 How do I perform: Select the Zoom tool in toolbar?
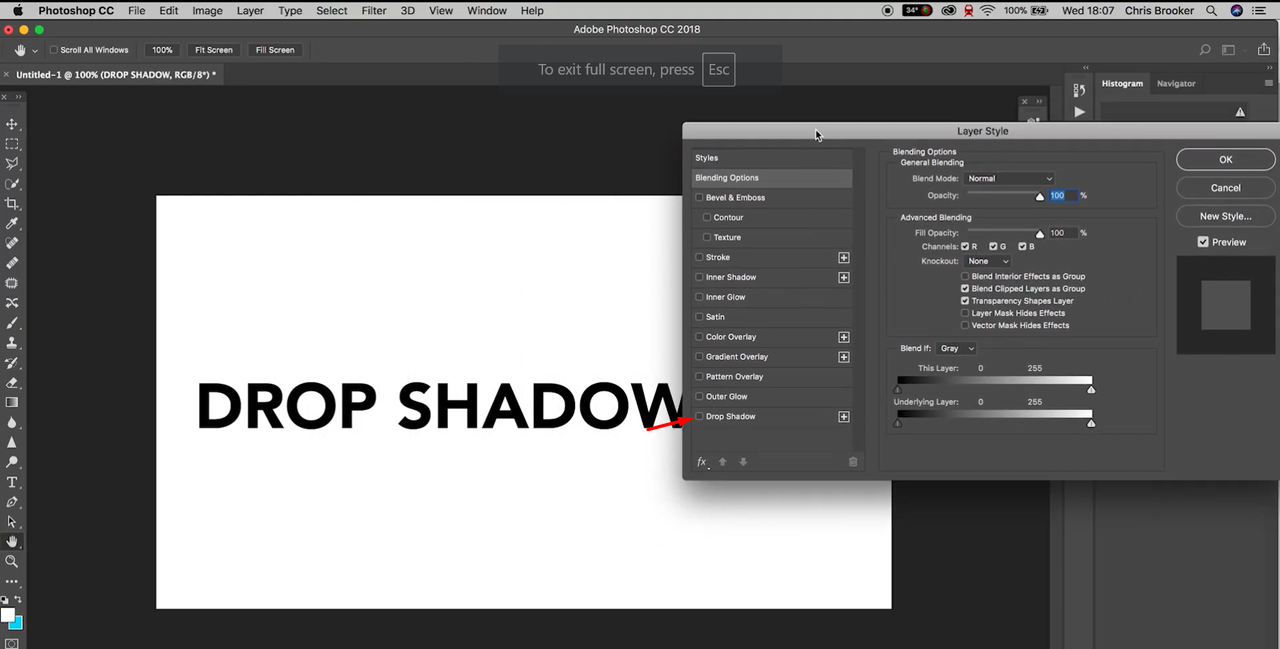pos(12,562)
